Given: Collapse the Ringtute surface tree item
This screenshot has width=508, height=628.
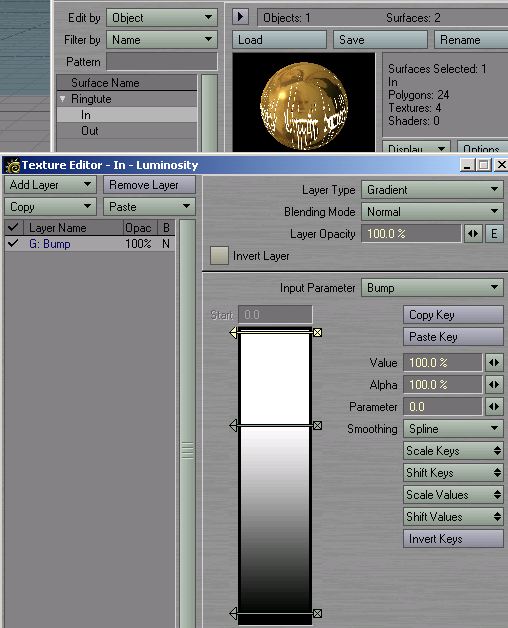Looking at the screenshot, I should pyautogui.click(x=62, y=99).
